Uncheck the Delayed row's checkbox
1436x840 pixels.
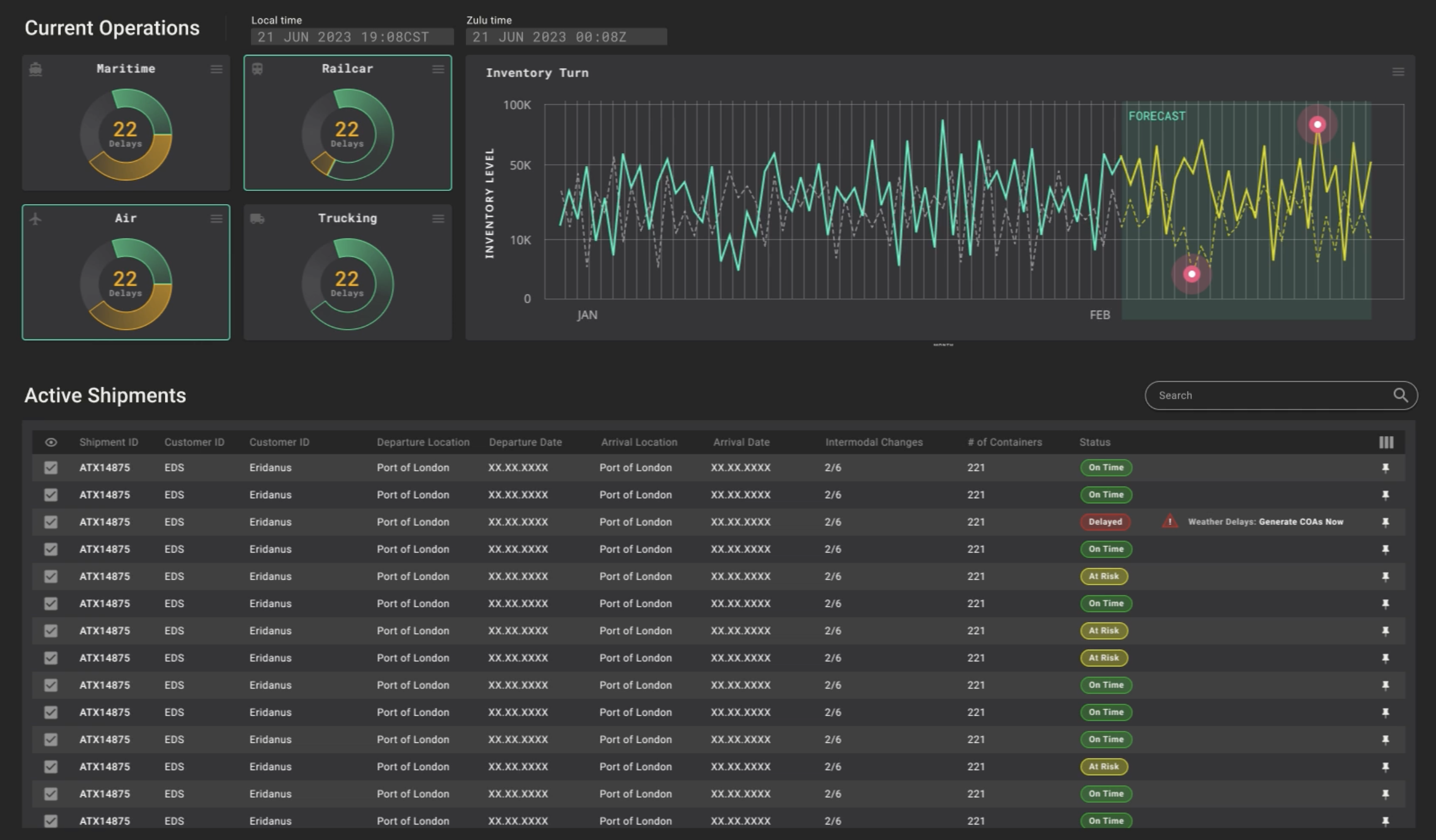coord(50,522)
